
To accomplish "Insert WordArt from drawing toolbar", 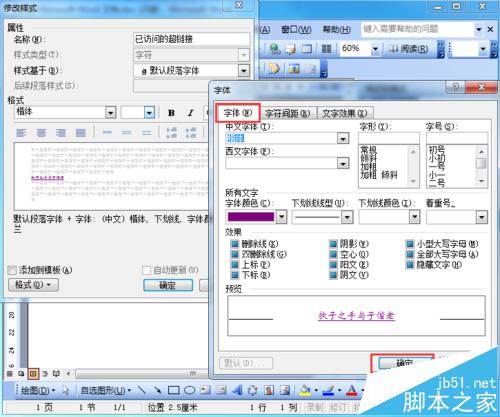I will (x=237, y=390).
